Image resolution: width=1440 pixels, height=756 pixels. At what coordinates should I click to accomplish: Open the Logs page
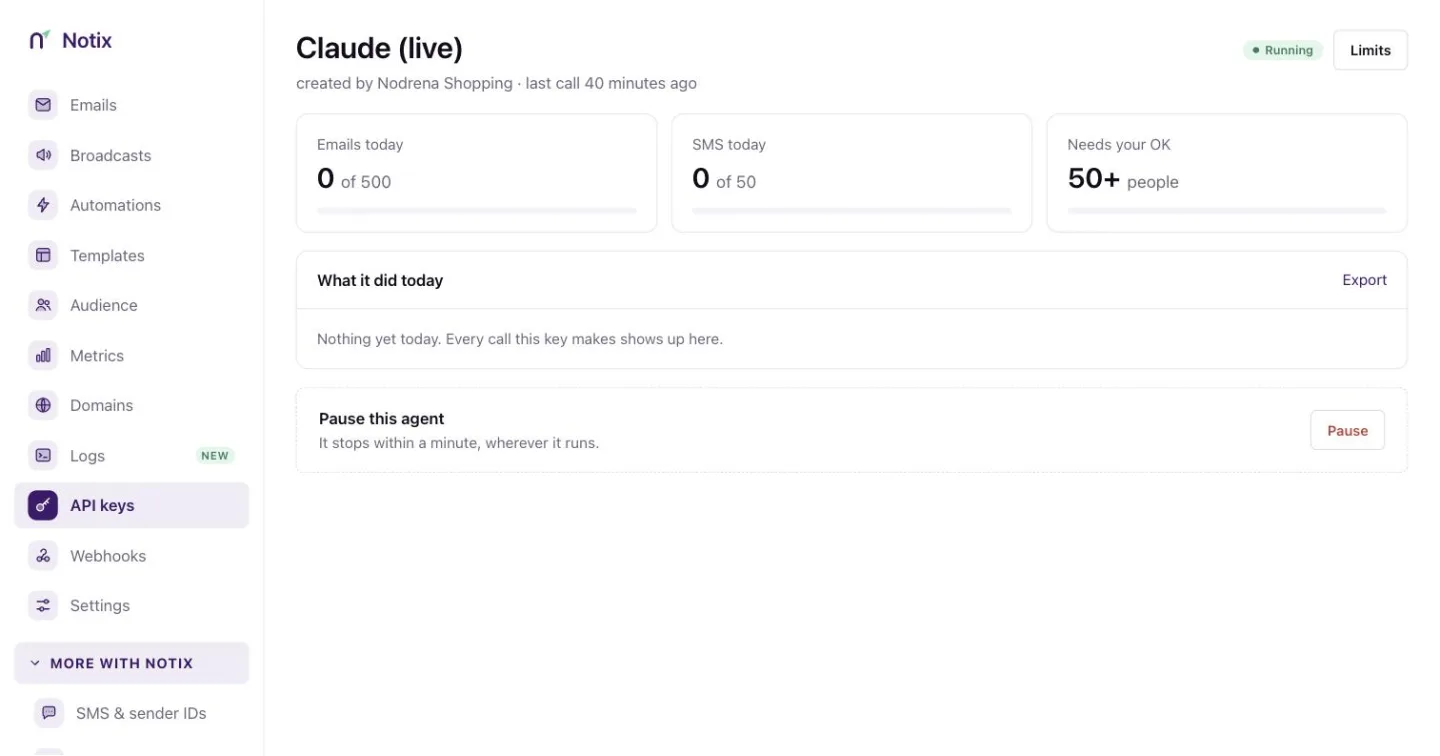tap(131, 455)
